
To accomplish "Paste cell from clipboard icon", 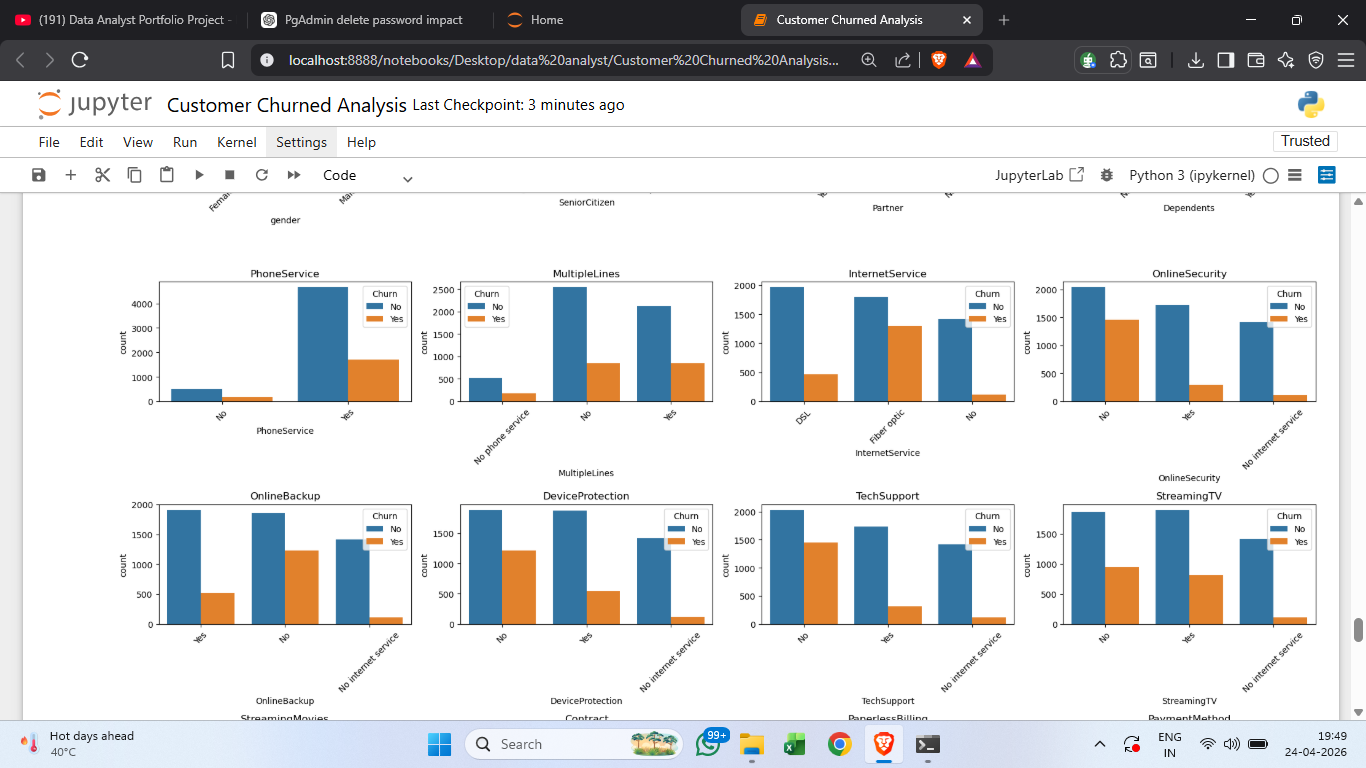I will coord(166,175).
